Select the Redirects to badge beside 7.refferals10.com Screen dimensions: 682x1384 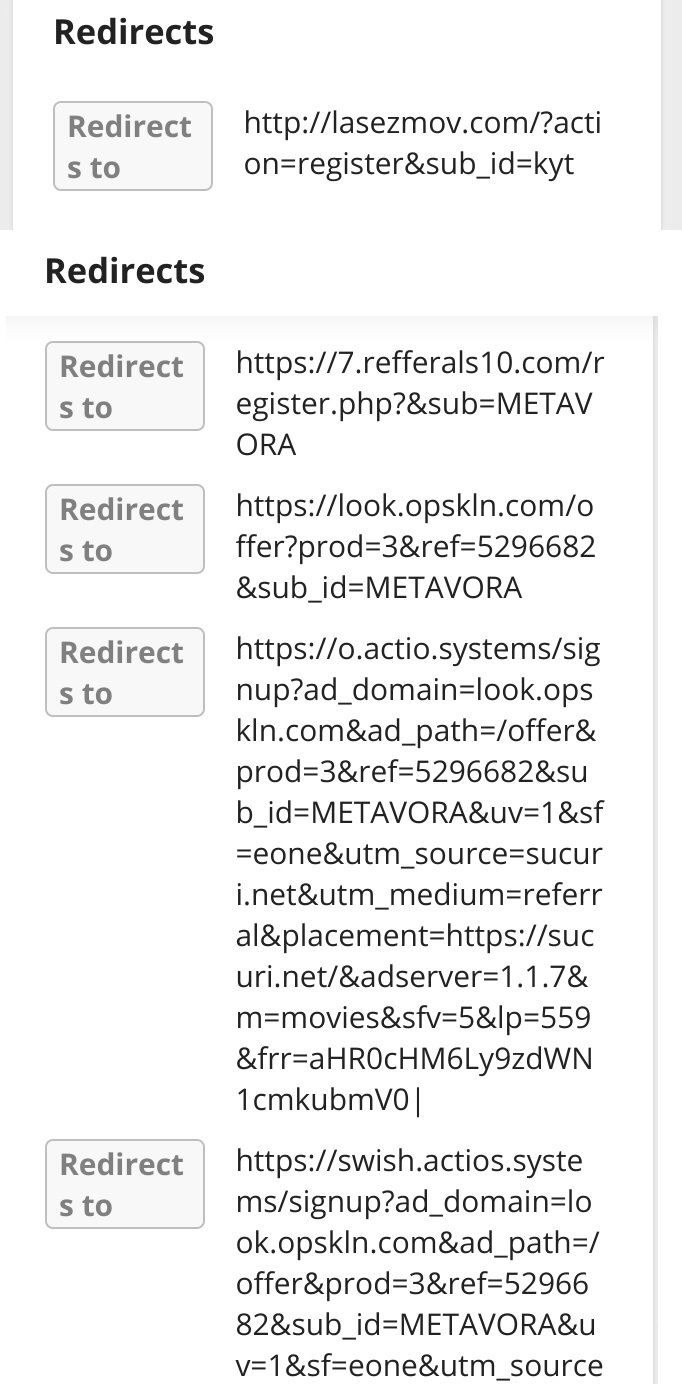click(125, 386)
